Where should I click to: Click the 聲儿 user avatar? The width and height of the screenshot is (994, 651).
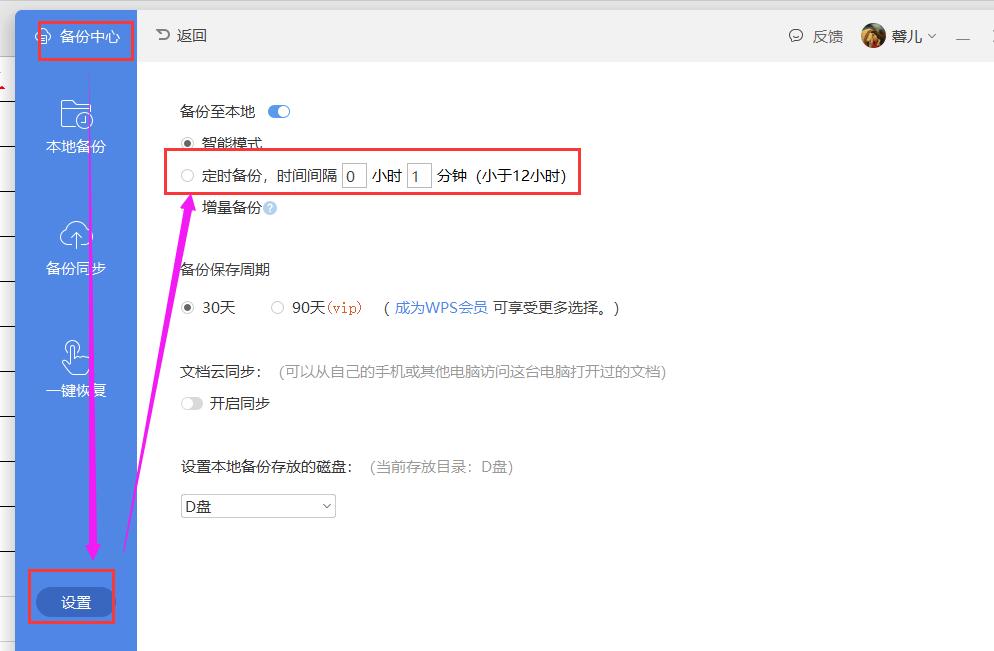tap(873, 35)
